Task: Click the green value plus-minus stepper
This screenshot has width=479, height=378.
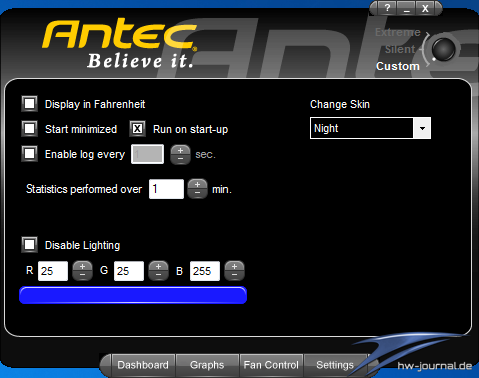Action: (158, 271)
